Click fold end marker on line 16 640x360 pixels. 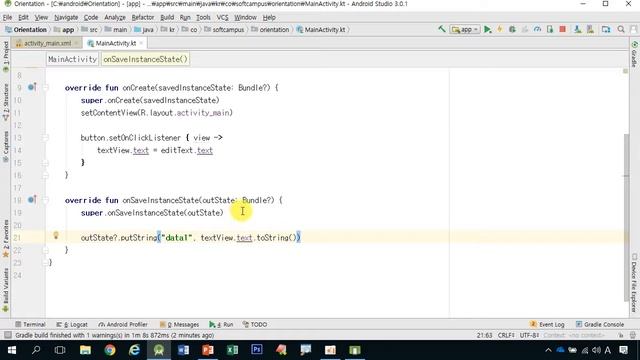pyautogui.click(x=46, y=175)
